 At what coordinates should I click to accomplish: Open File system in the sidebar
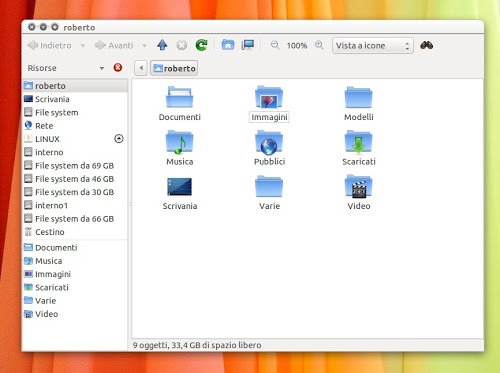pos(75,112)
